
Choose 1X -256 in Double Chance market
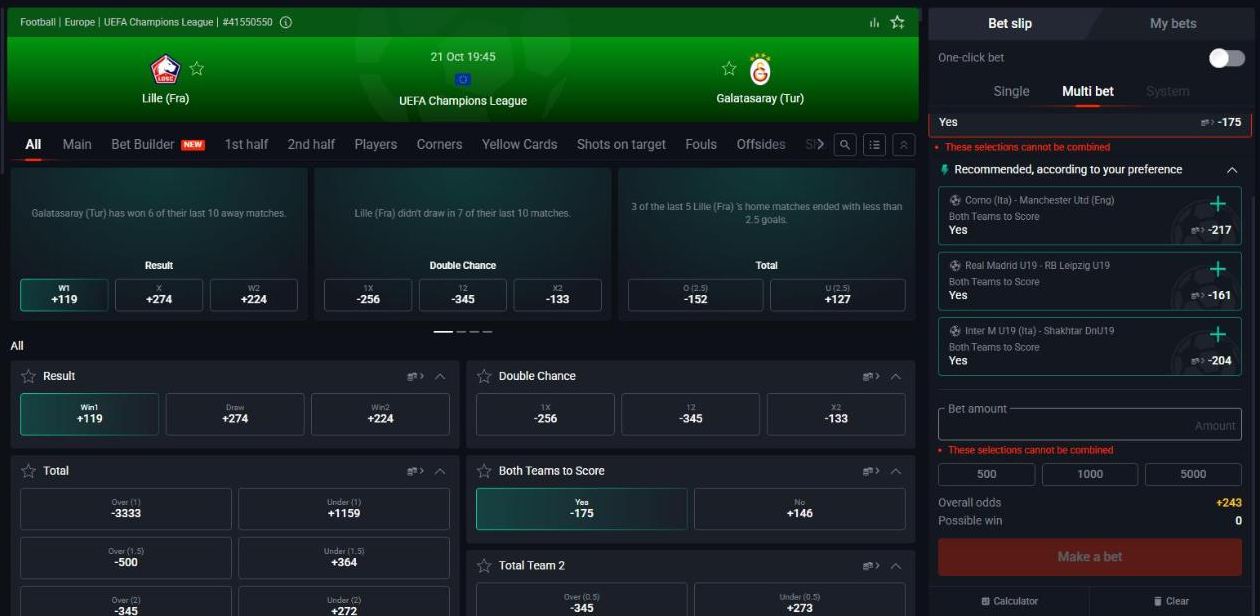pos(545,414)
